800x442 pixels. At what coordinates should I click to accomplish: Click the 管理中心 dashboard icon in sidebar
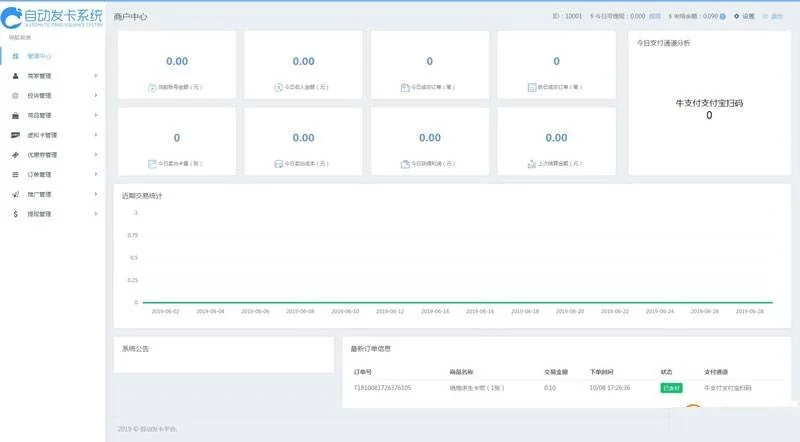click(x=15, y=56)
